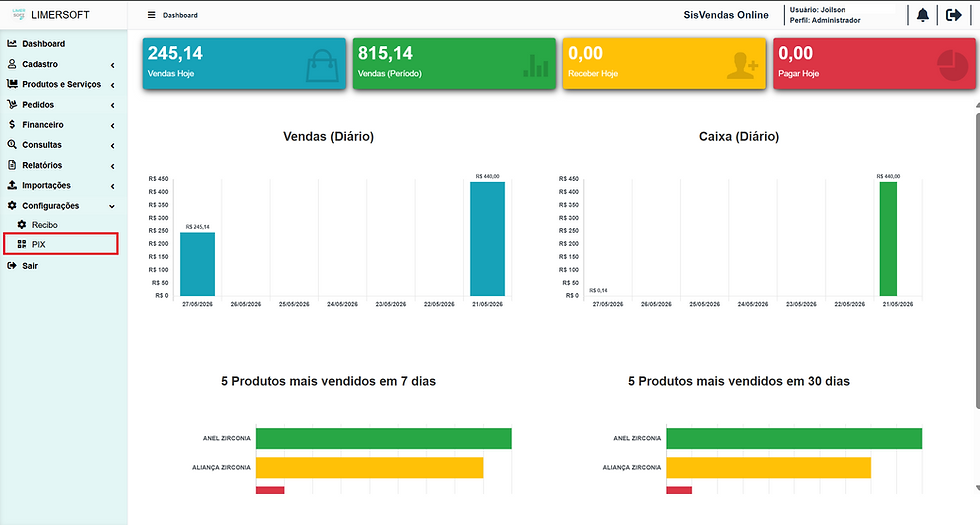980x525 pixels.
Task: Expand the Consultas submenu chevron
Action: point(112,146)
